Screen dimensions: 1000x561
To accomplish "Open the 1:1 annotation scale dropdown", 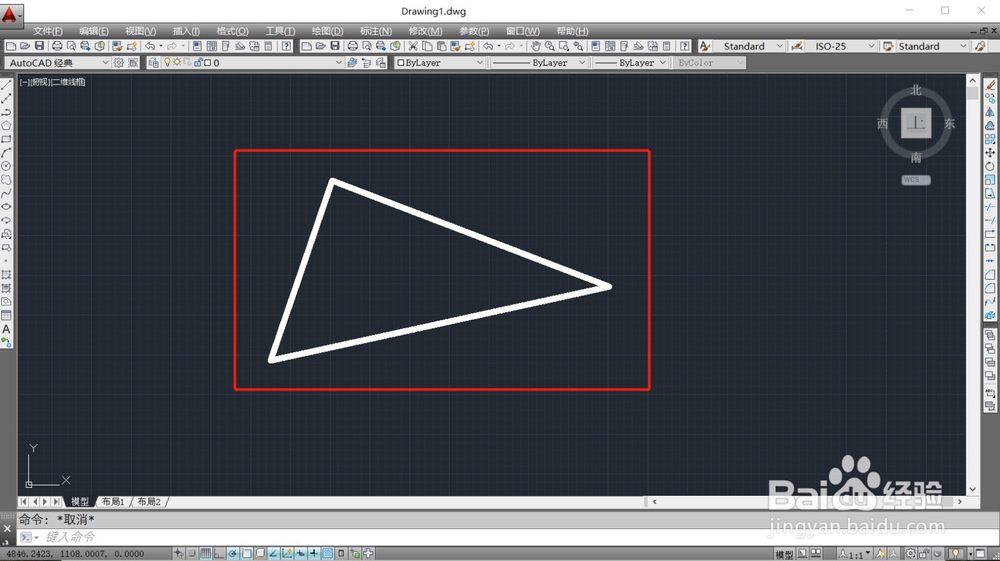I will tap(855, 554).
